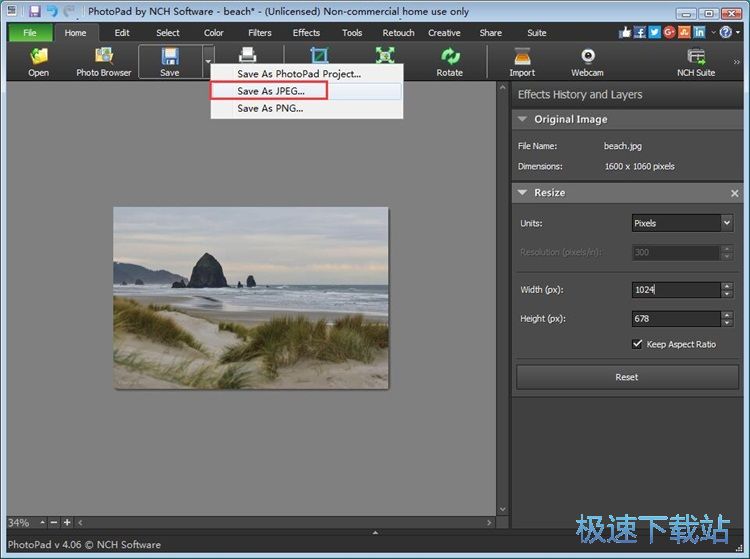The image size is (750, 559).
Task: Switch to the Retouch tab
Action: (x=398, y=33)
